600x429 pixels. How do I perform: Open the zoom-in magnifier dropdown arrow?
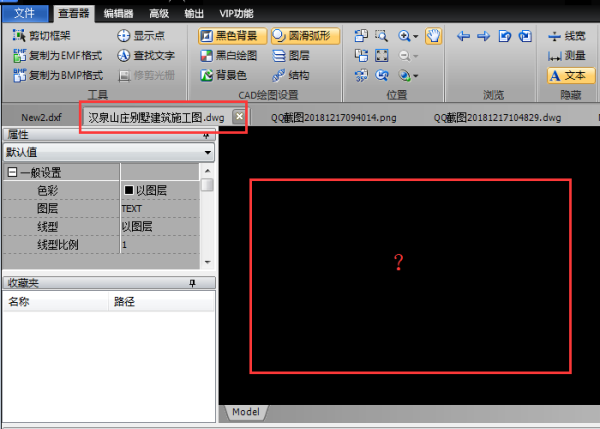click(416, 36)
